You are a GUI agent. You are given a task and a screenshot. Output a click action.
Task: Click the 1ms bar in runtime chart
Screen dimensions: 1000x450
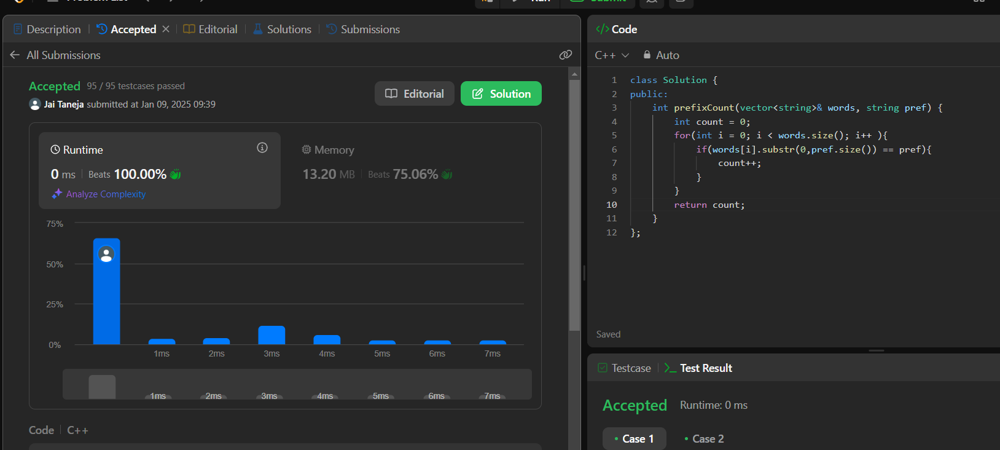(162, 342)
